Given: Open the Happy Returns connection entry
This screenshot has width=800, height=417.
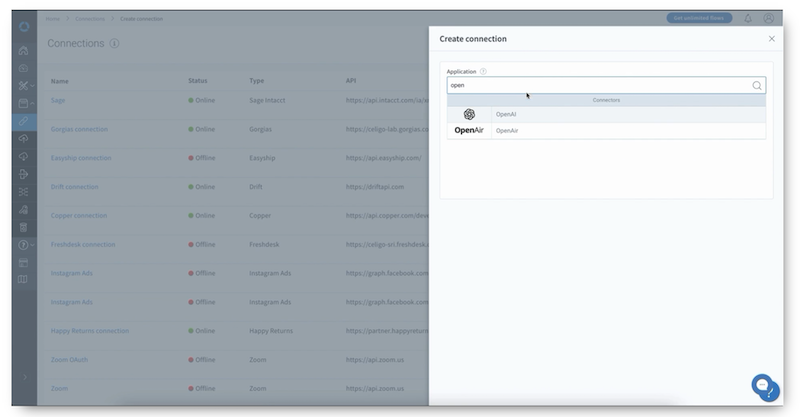Looking at the screenshot, I should coord(89,330).
